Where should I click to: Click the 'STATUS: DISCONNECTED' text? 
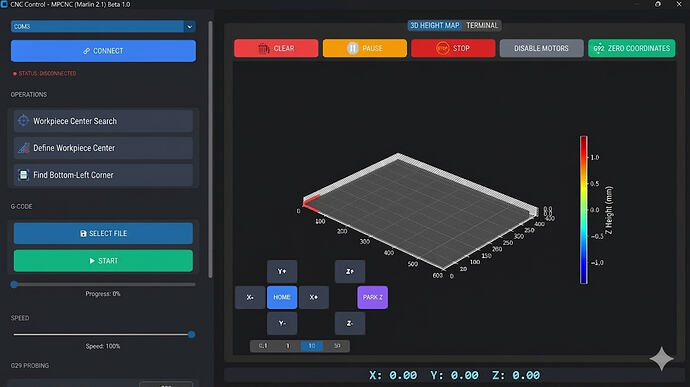tap(48, 74)
